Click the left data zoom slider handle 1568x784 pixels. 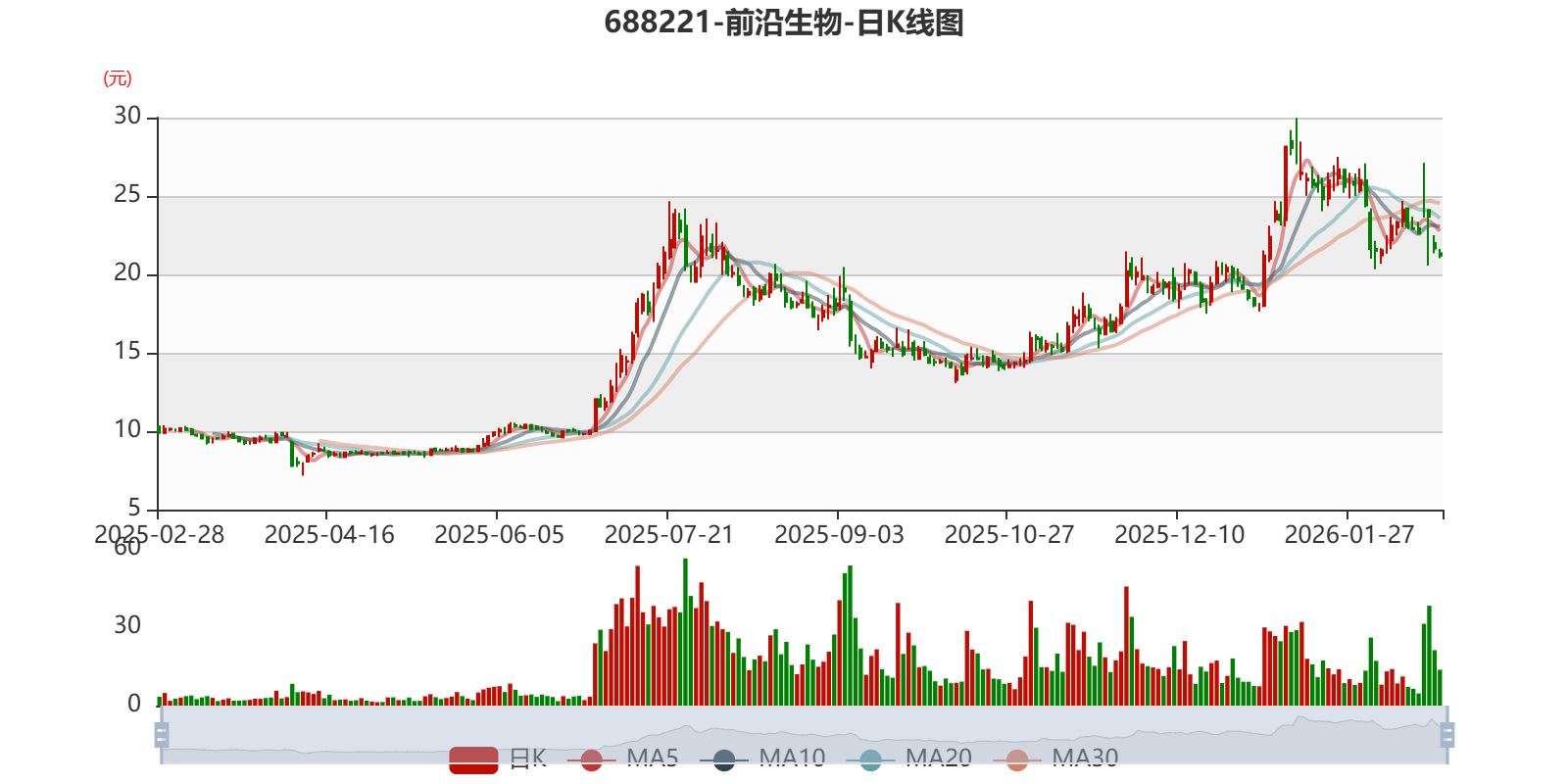pyautogui.click(x=162, y=734)
